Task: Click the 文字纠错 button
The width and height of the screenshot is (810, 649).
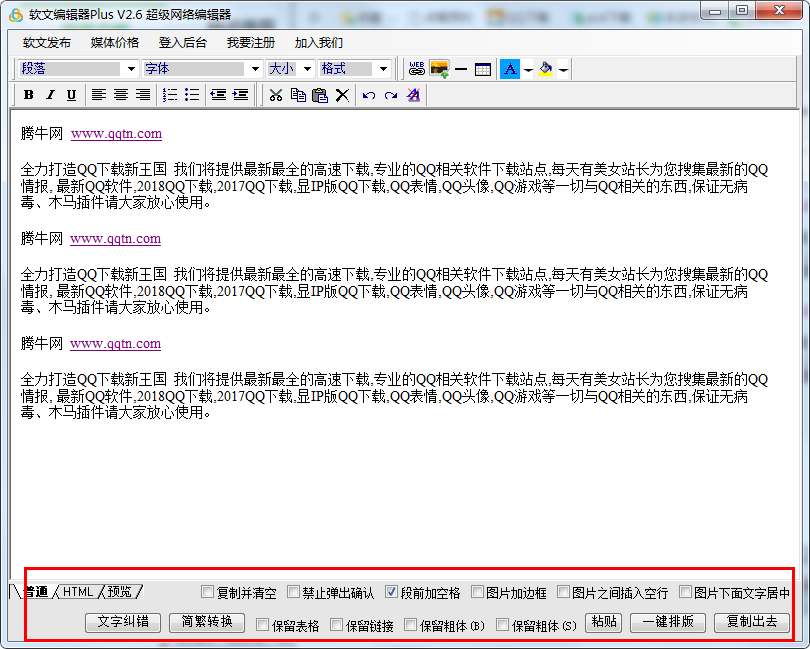Action: pyautogui.click(x=123, y=622)
